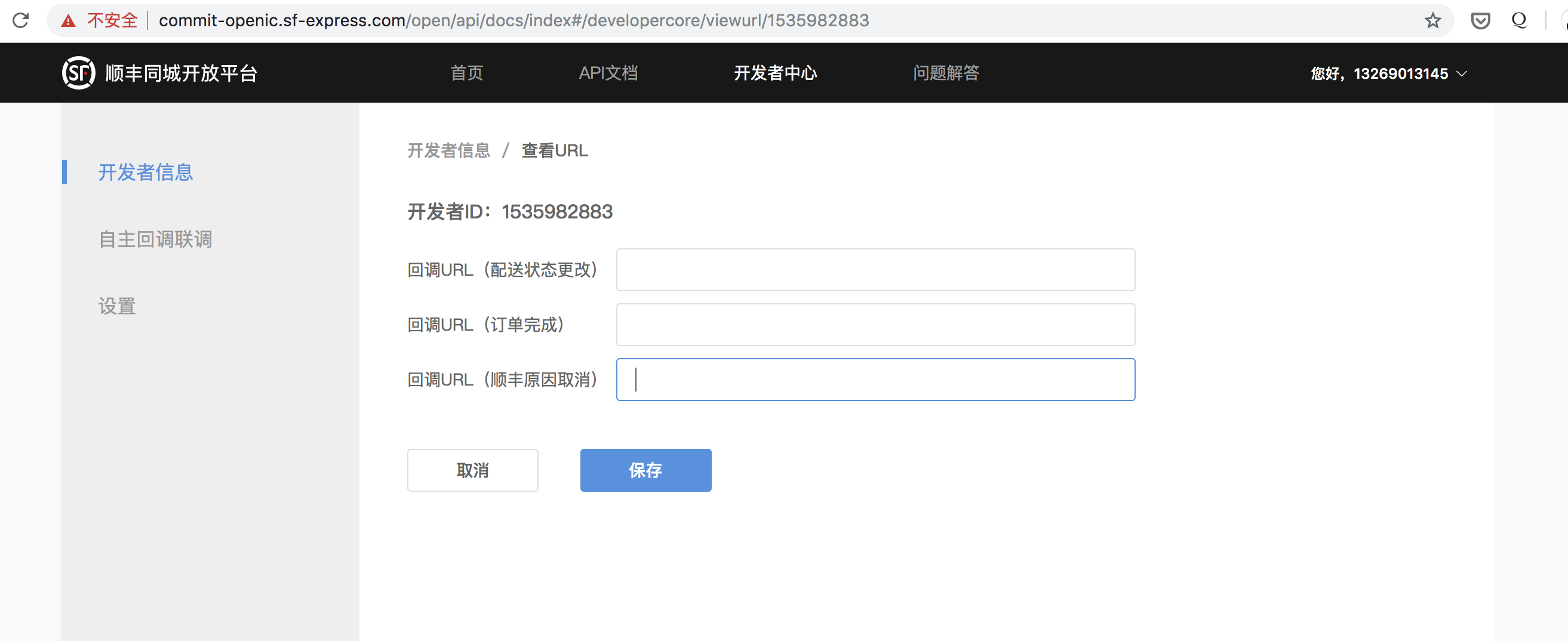Click the SF logo icon
Screen dimensions: 1568x641
tap(79, 73)
